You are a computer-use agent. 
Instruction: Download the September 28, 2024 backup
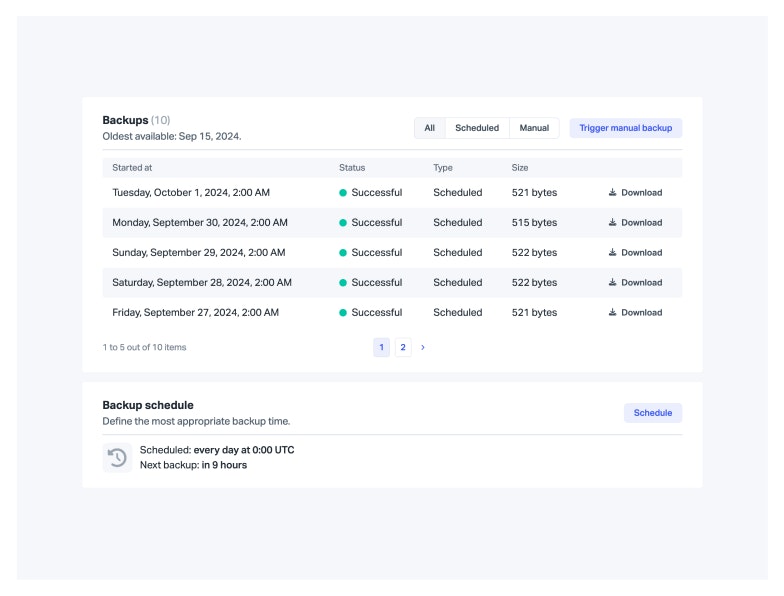tap(635, 283)
